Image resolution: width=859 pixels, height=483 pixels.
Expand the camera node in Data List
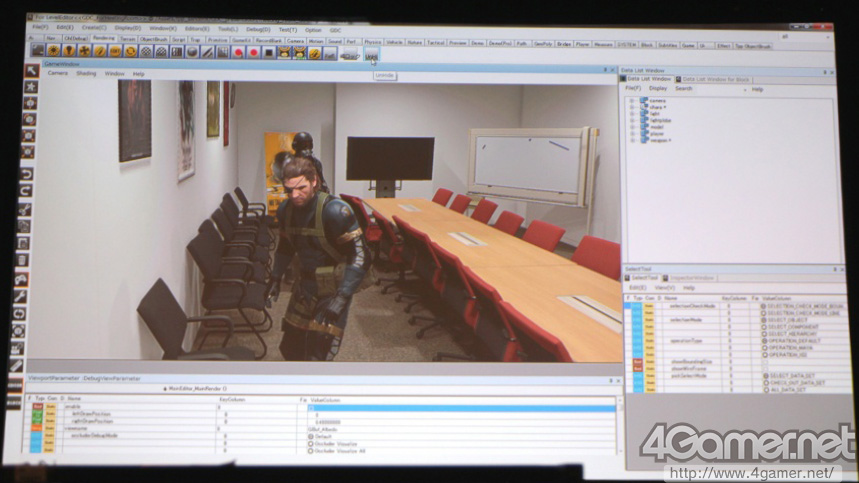632,101
